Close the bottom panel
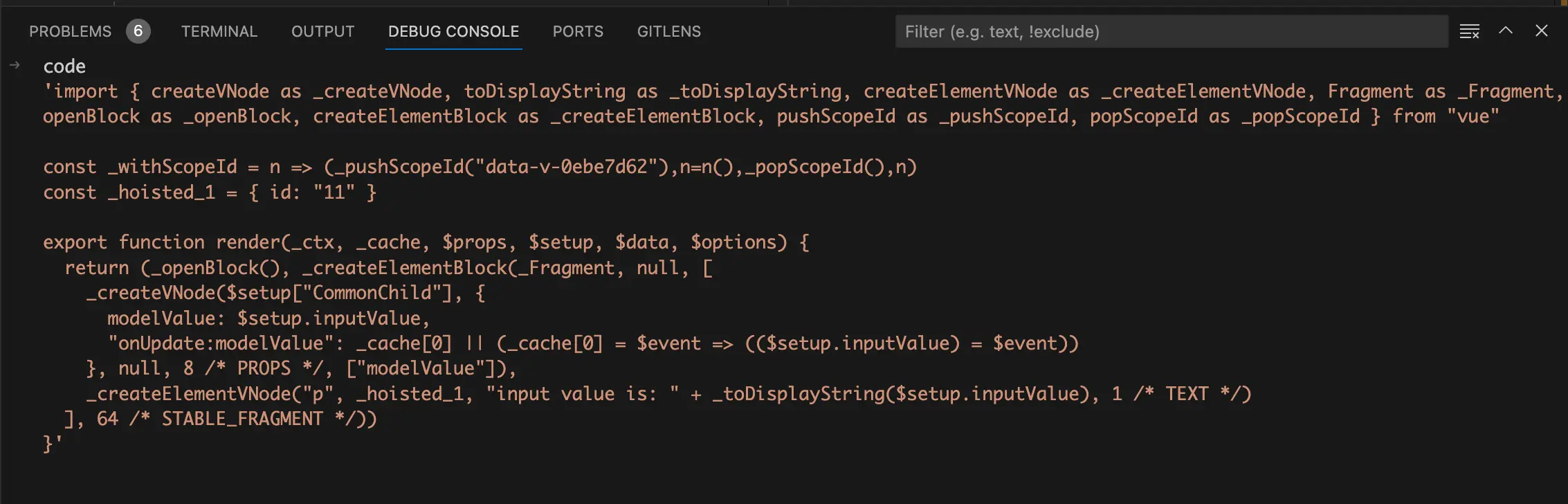 [1542, 30]
